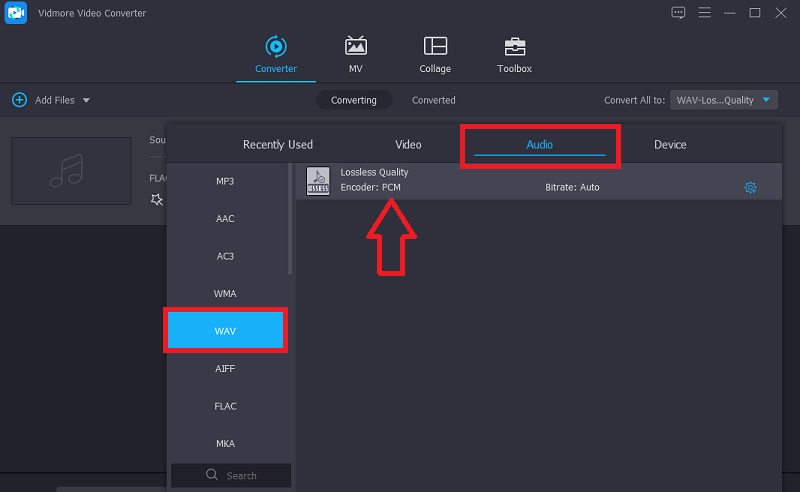Open the Convert All to format dropdown

tap(723, 100)
